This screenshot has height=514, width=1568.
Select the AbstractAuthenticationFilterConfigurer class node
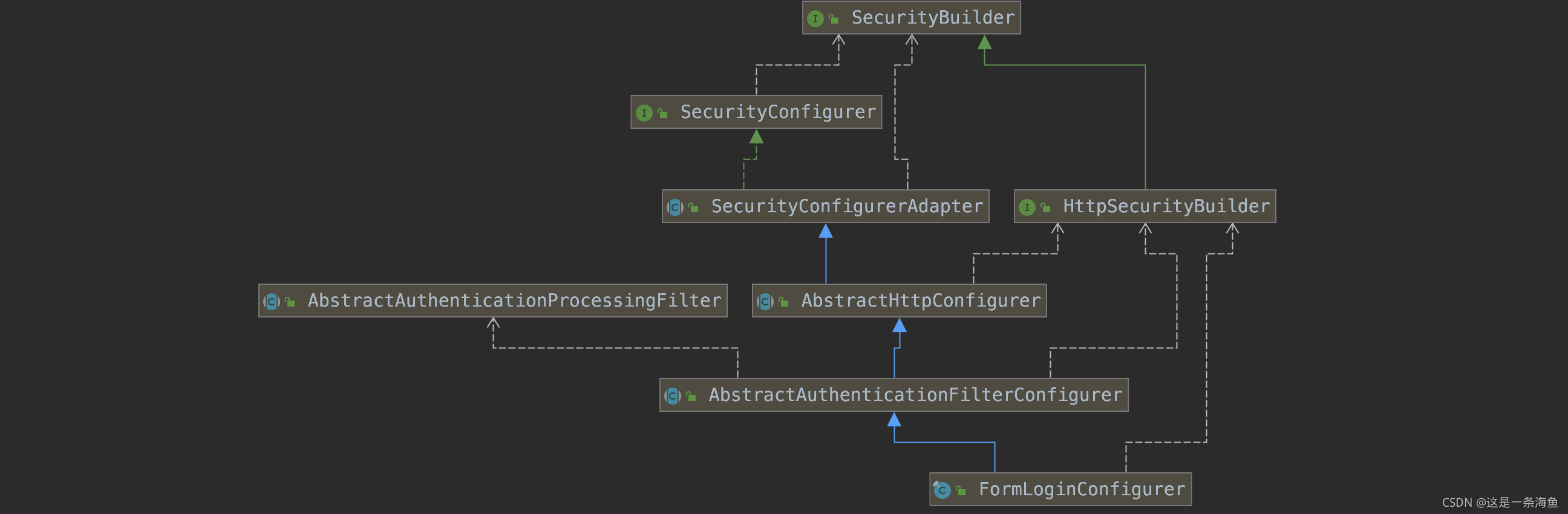click(893, 395)
